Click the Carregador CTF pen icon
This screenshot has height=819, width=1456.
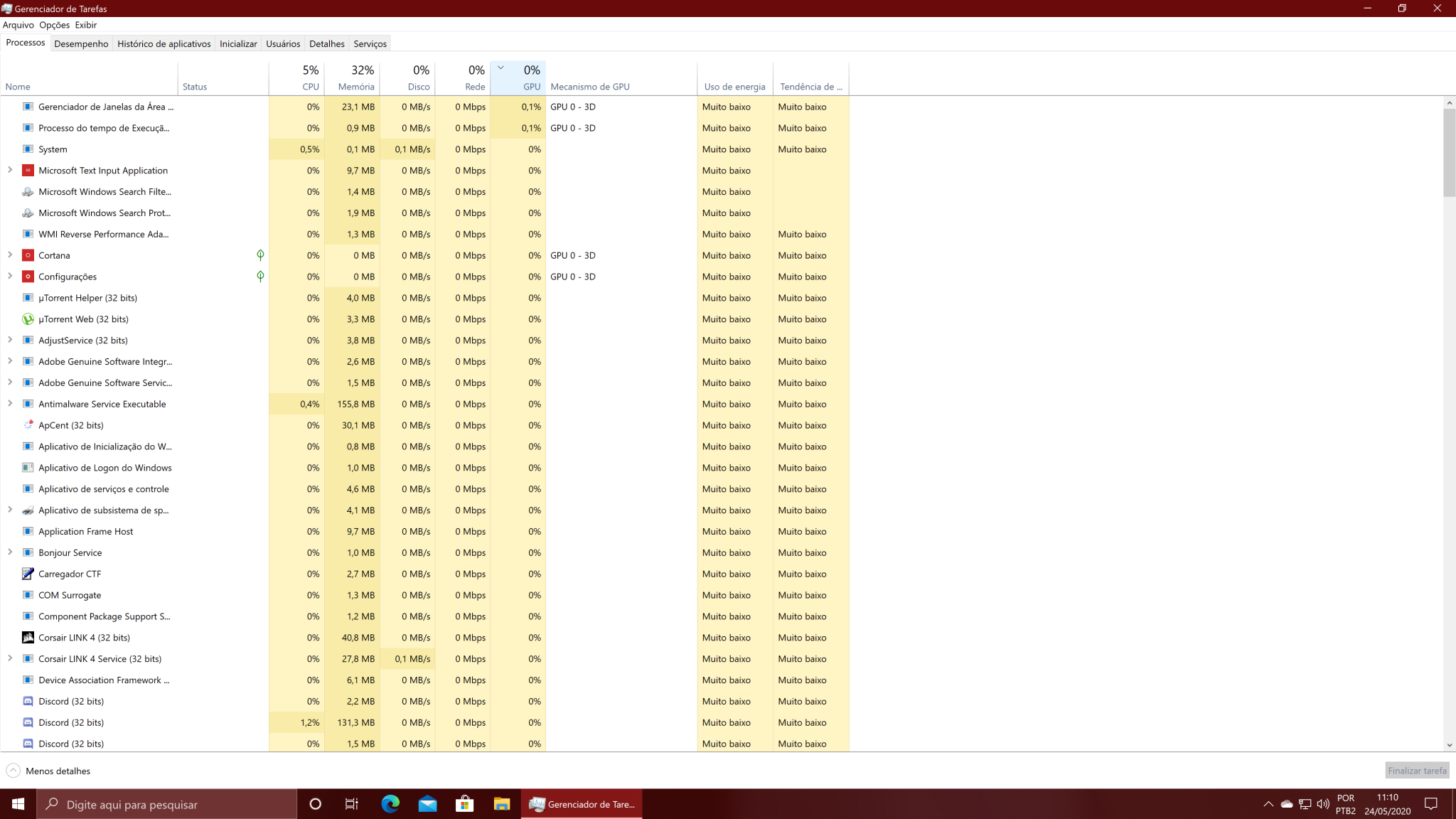[28, 574]
